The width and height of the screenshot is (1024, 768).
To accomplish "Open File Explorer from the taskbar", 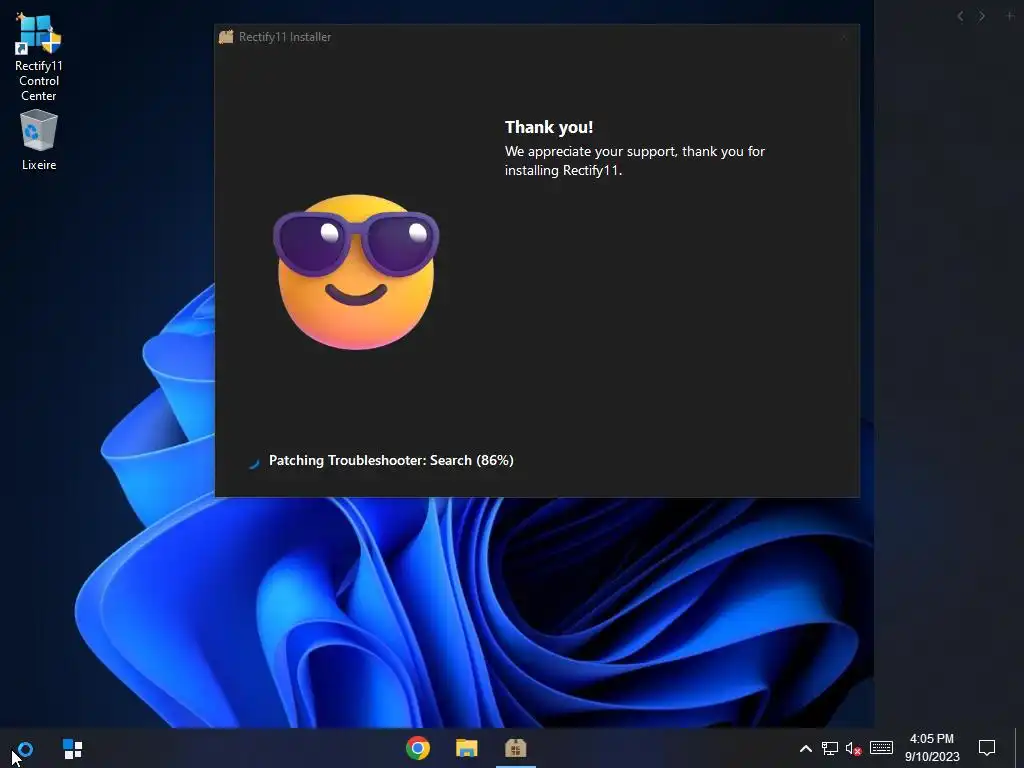I will click(466, 748).
